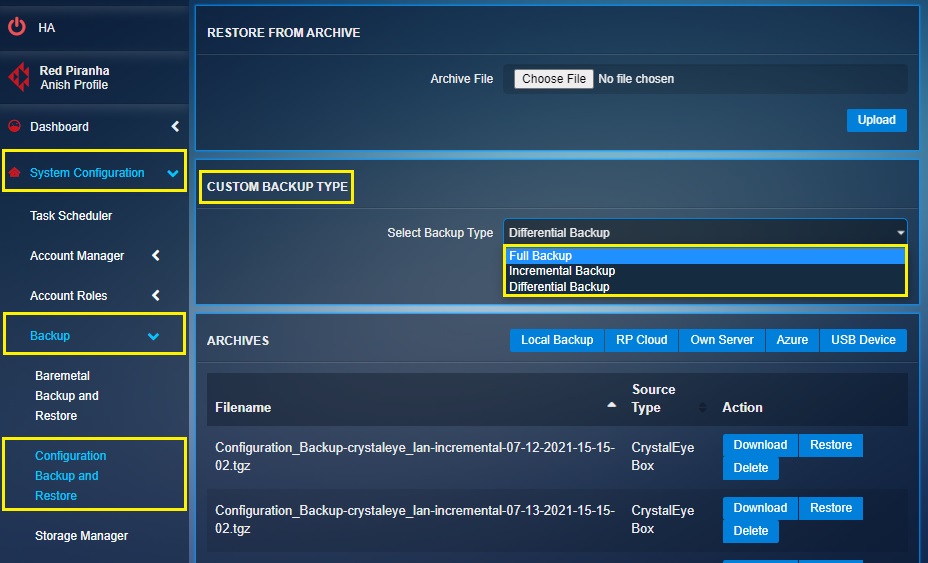
Task: Click the Archive File label
Action: coord(461,79)
